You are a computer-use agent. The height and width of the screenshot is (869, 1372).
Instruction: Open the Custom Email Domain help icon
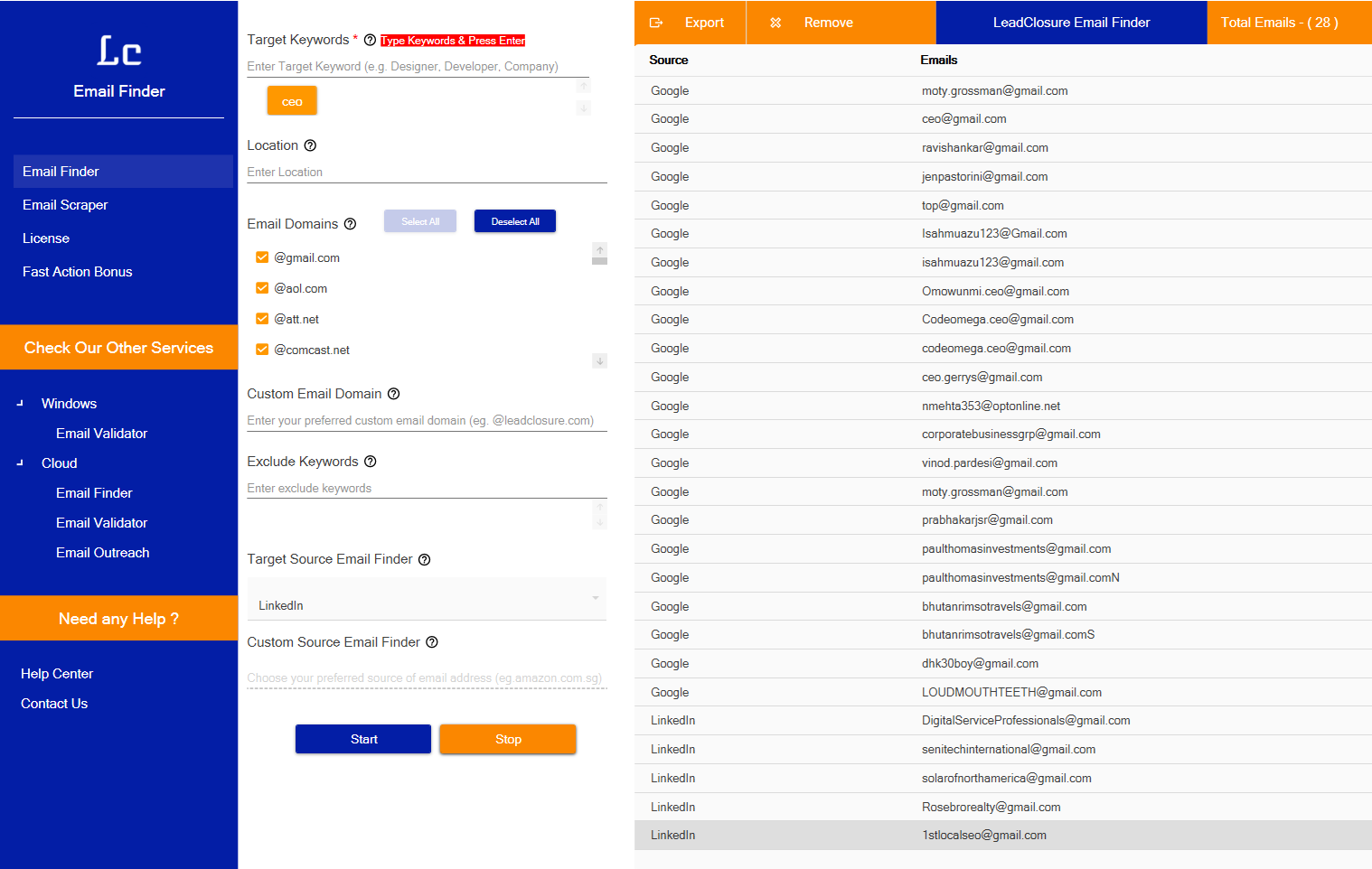(x=393, y=394)
